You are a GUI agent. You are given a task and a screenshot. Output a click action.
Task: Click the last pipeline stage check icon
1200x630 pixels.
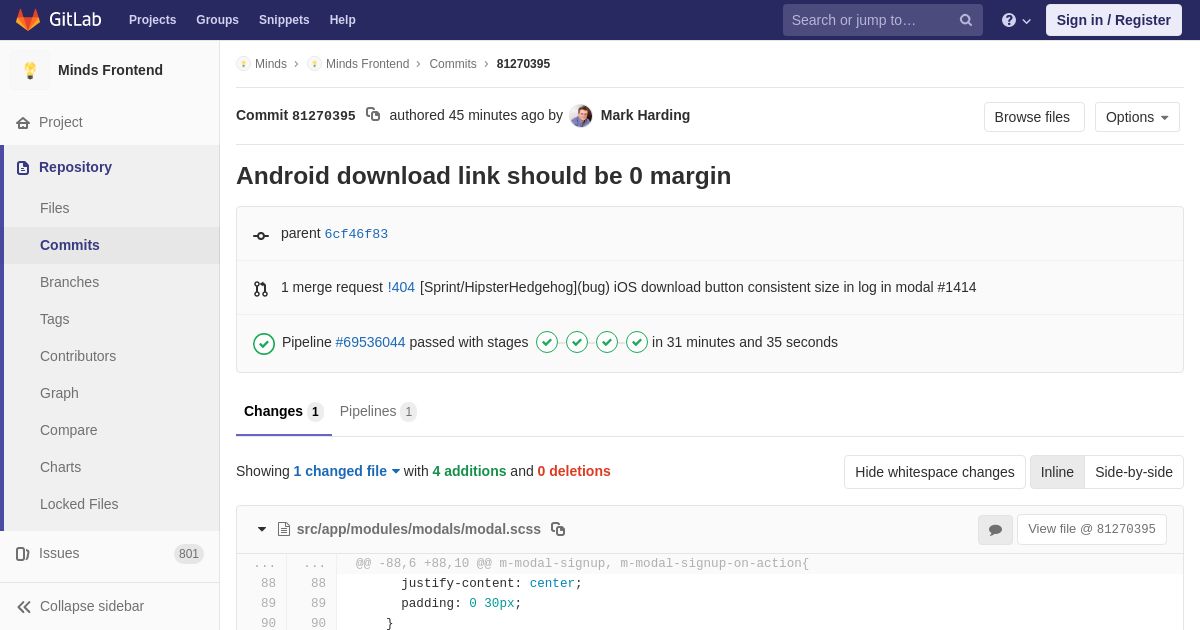637,342
